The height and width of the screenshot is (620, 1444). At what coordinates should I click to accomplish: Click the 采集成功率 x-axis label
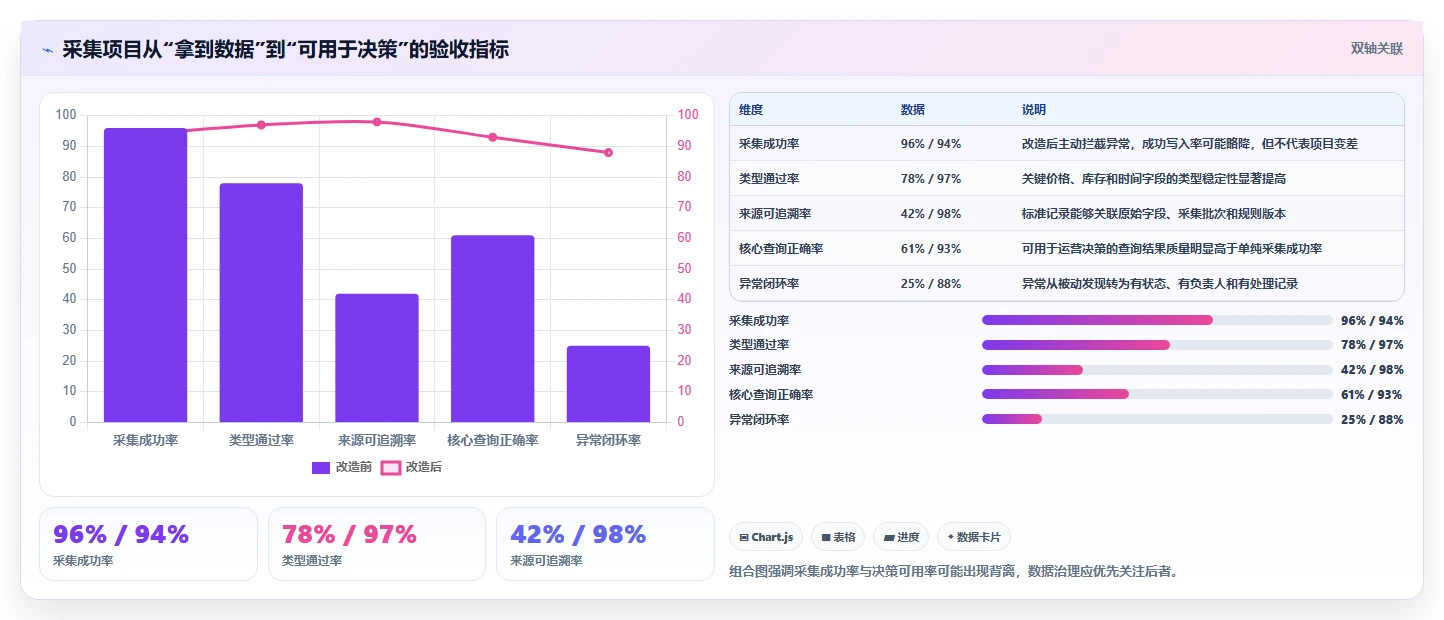pos(145,440)
